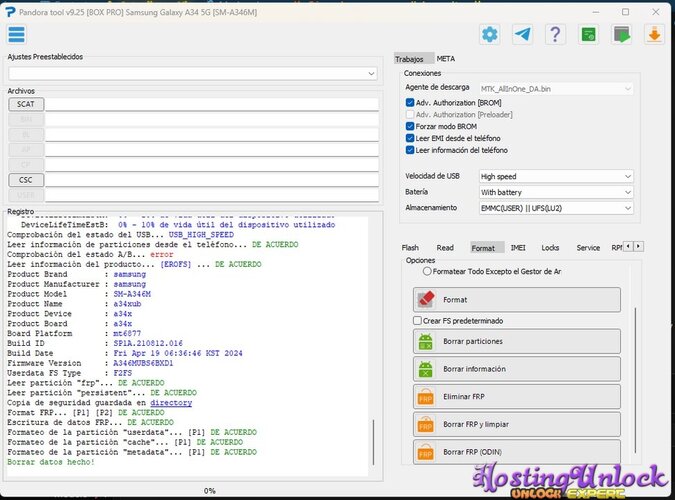Open the Flash tab

point(410,248)
